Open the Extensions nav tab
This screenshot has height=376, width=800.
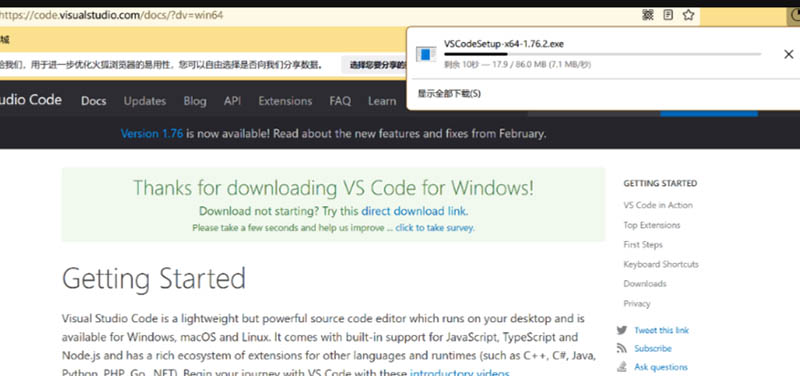(x=285, y=101)
